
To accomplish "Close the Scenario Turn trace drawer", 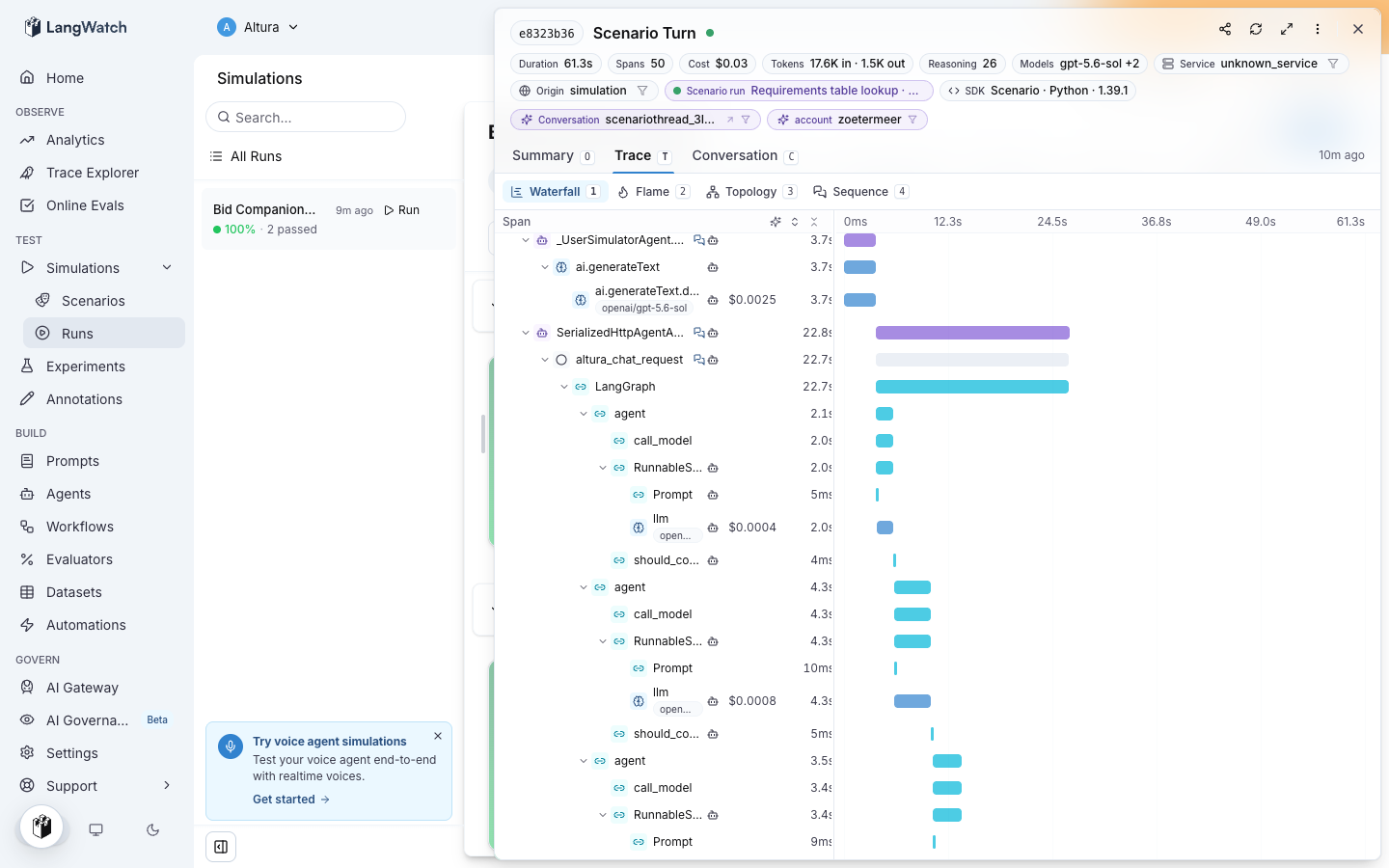I will point(1358,29).
